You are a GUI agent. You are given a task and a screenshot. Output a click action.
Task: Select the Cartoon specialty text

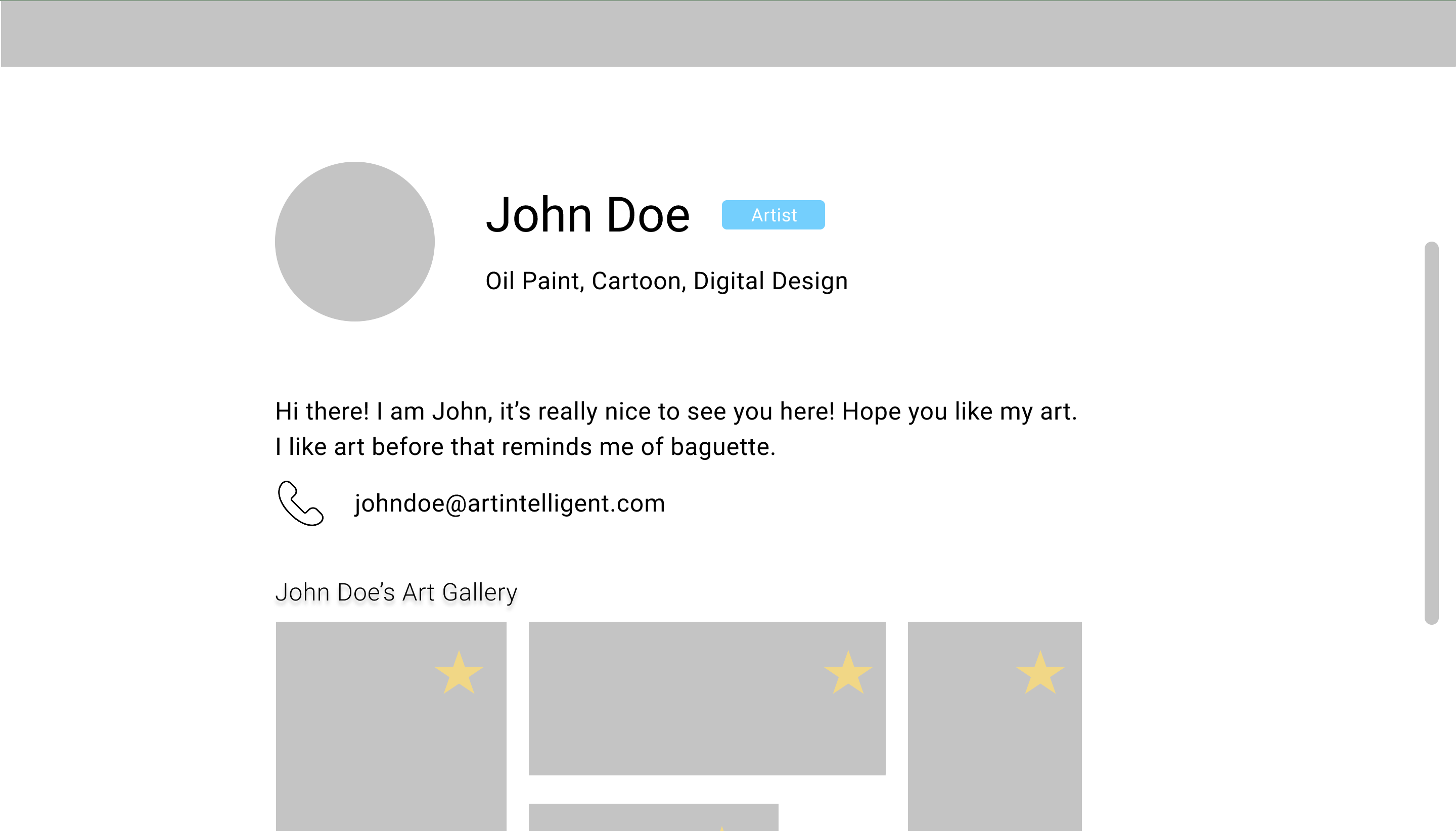636,281
